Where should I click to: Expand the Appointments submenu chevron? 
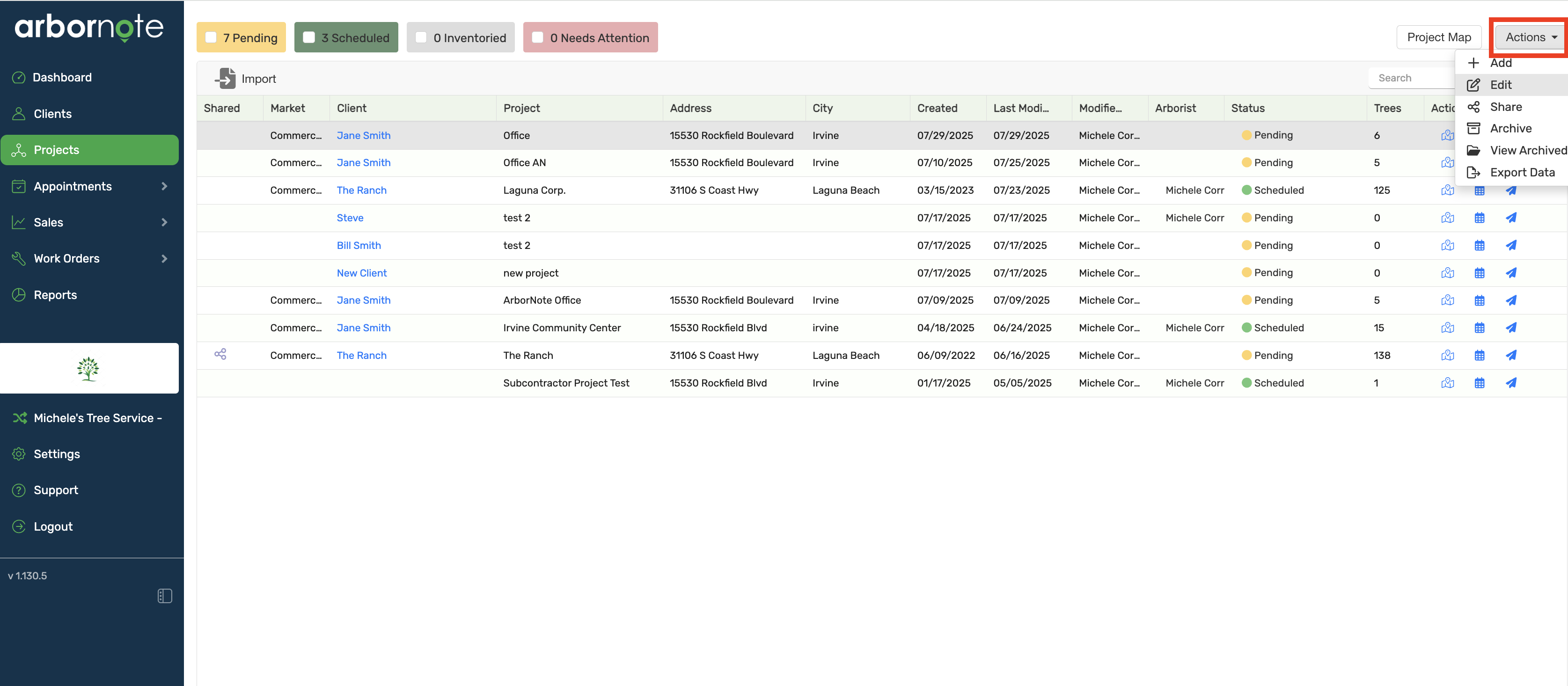pyautogui.click(x=164, y=186)
